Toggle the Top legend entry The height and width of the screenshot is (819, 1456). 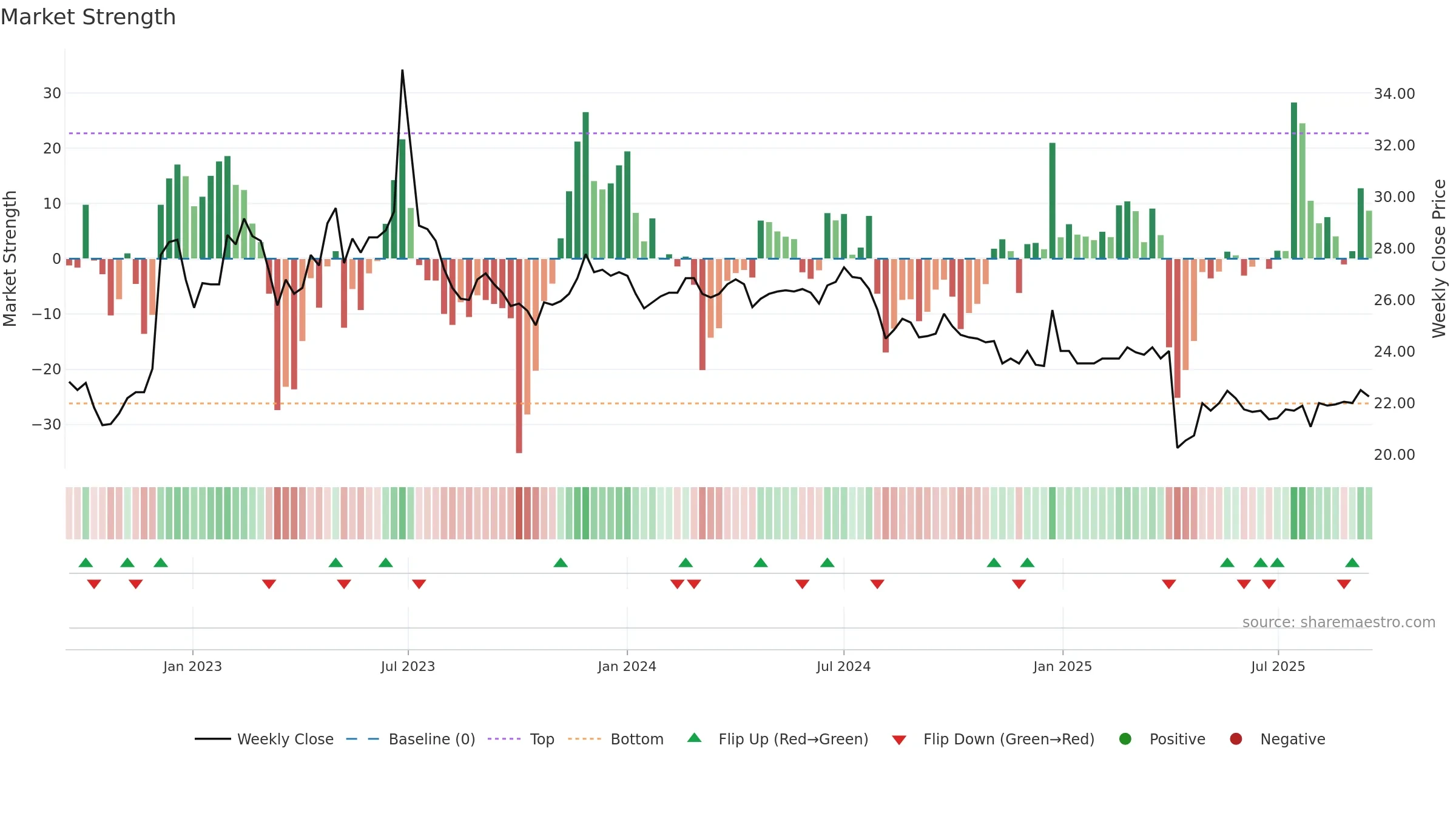[x=521, y=739]
